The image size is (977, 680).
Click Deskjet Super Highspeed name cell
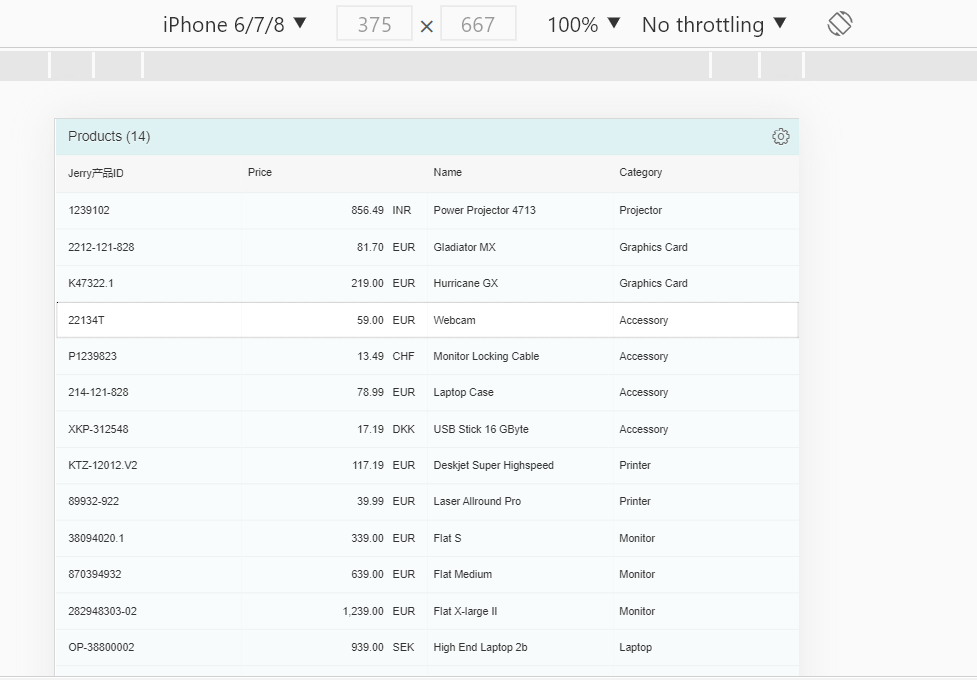pyautogui.click(x=493, y=466)
